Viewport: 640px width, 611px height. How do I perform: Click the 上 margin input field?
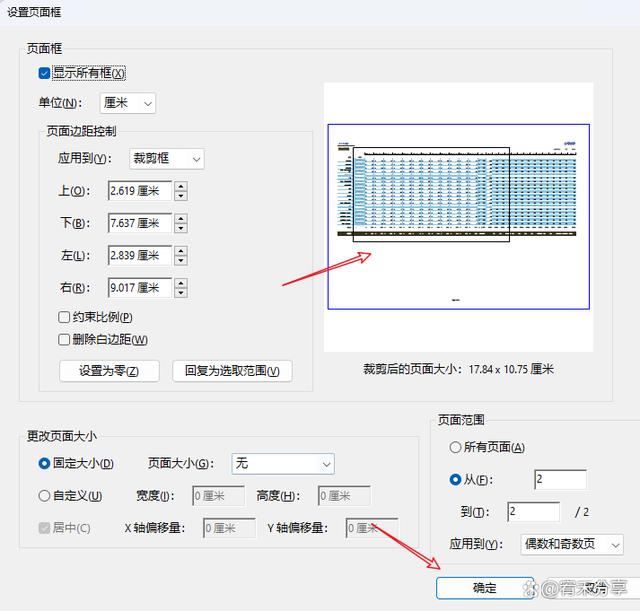pyautogui.click(x=140, y=191)
